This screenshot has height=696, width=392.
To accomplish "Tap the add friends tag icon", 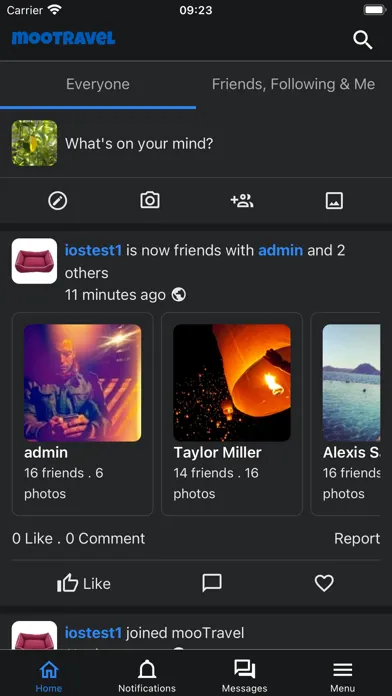I will coord(242,201).
